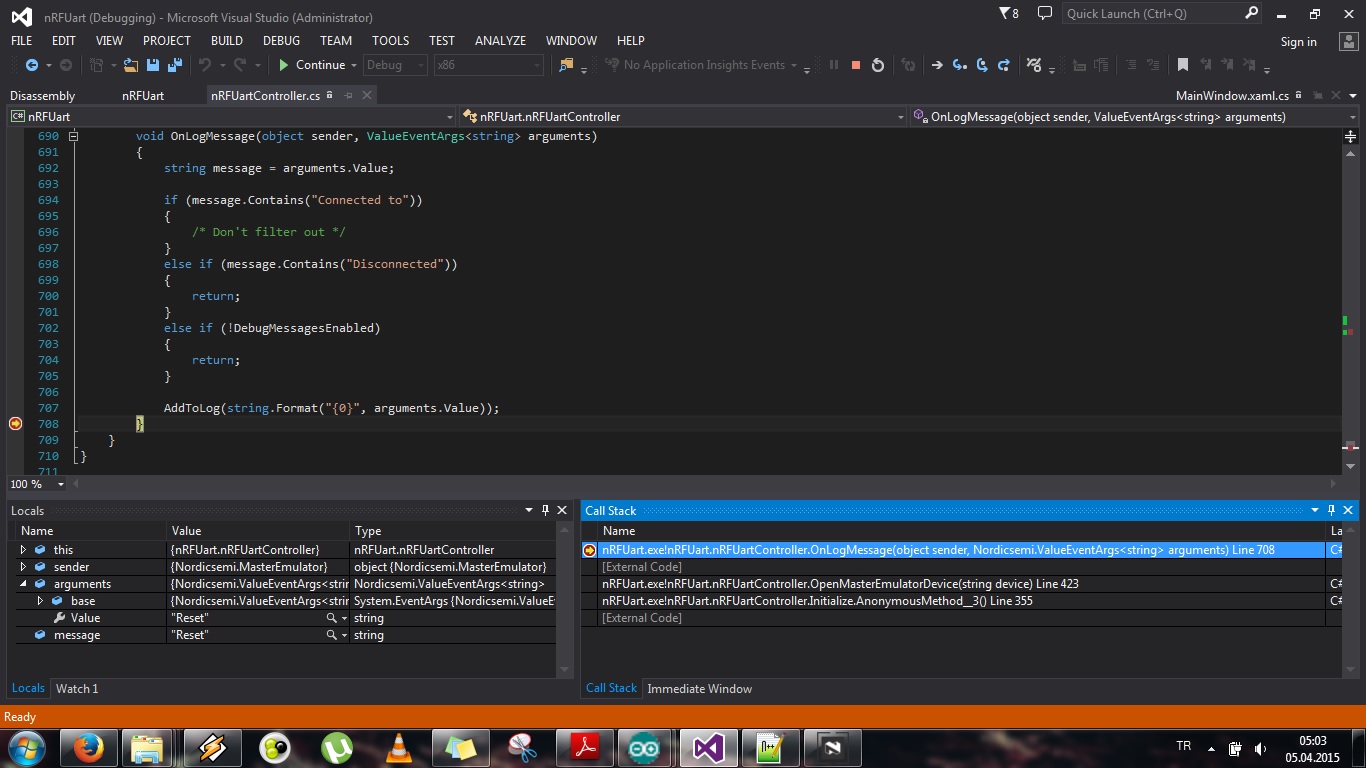The image size is (1366, 768).
Task: Open the Debug configuration dropdown
Action: pyautogui.click(x=395, y=65)
